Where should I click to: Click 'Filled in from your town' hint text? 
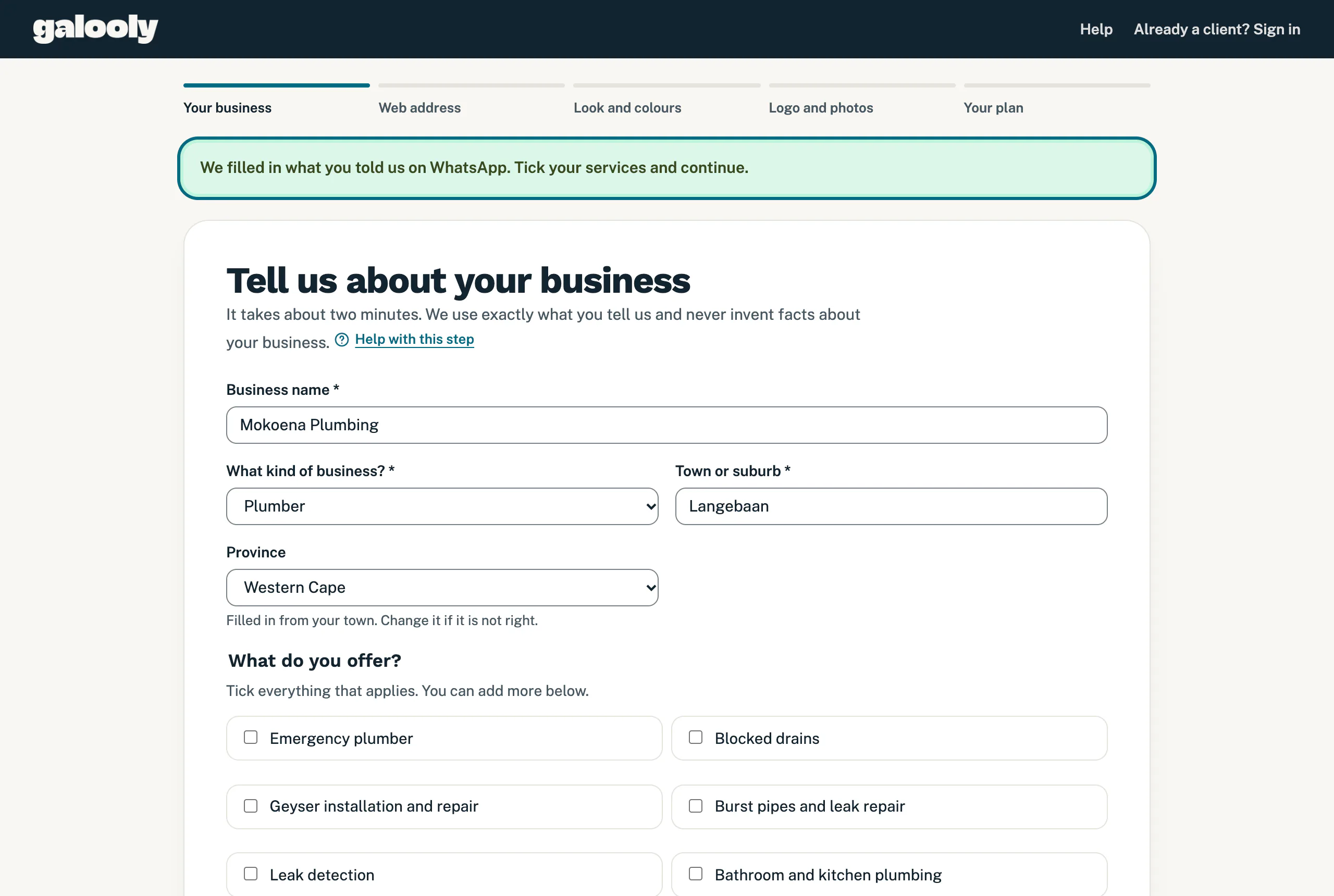[382, 620]
